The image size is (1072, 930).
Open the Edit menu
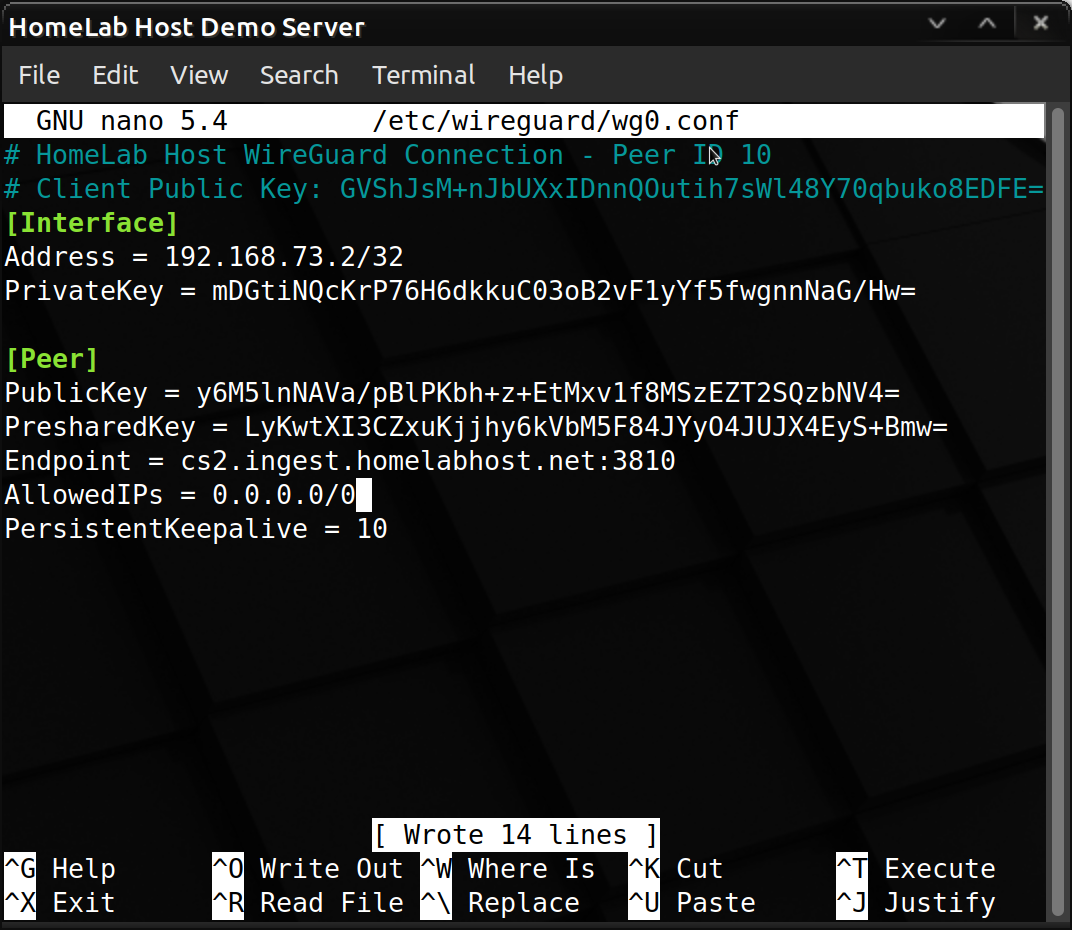tap(115, 75)
